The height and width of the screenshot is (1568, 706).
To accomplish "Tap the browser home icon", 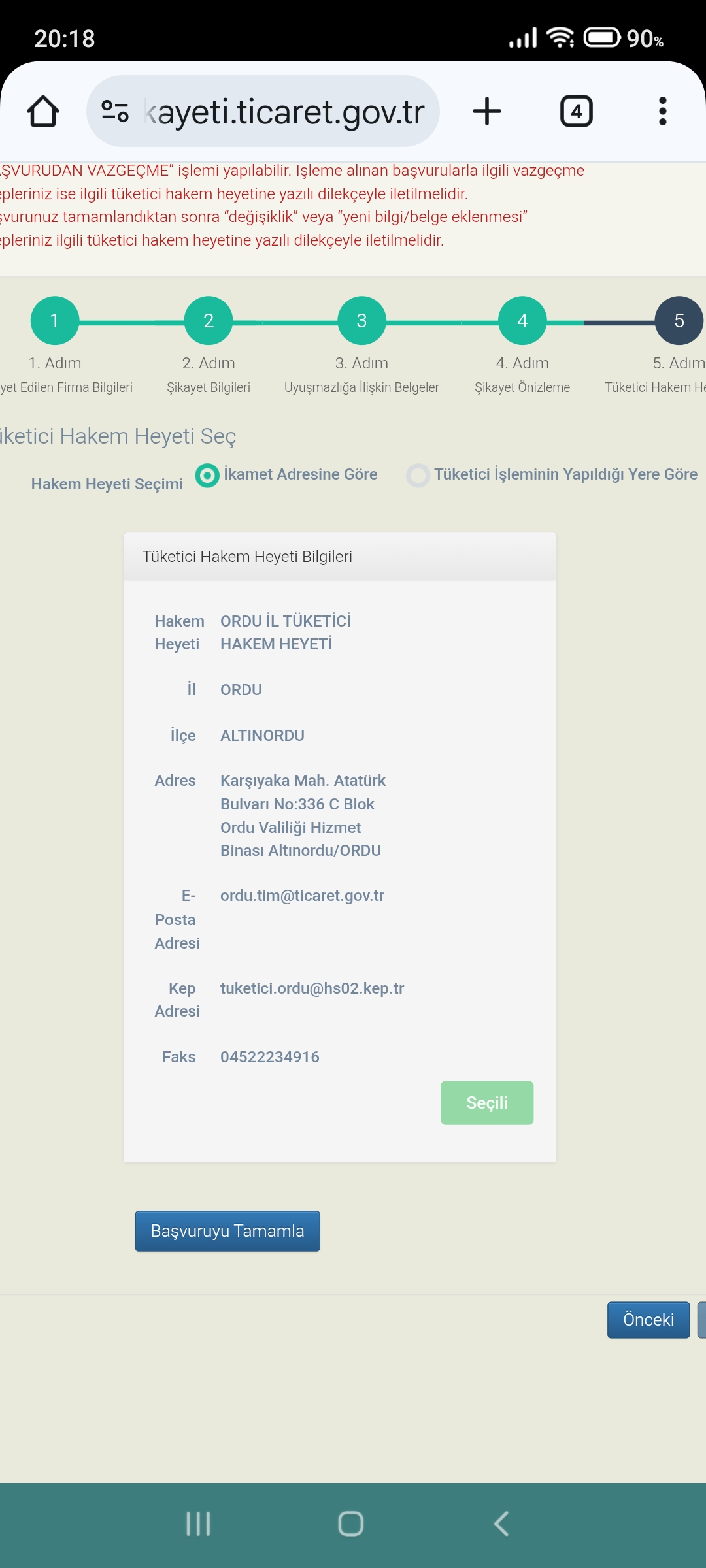I will pyautogui.click(x=43, y=111).
